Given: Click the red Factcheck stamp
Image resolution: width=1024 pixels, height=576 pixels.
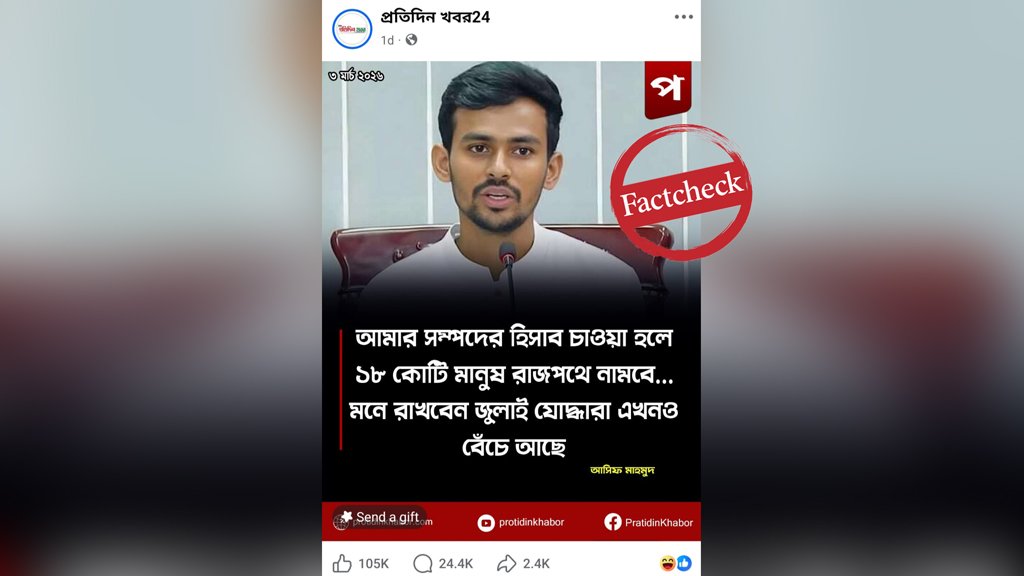Looking at the screenshot, I should 681,193.
